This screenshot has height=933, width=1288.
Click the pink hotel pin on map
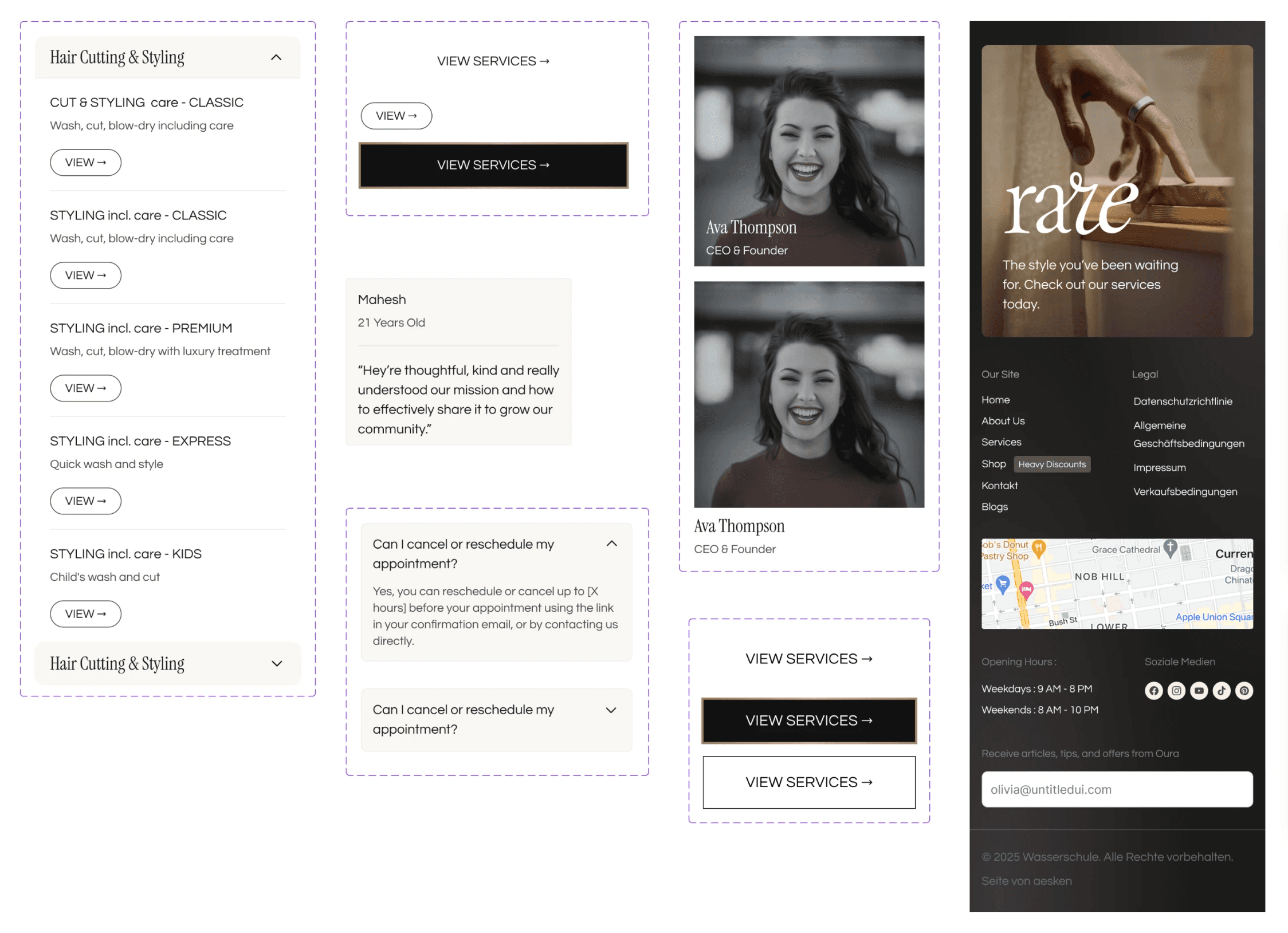click(x=1026, y=589)
